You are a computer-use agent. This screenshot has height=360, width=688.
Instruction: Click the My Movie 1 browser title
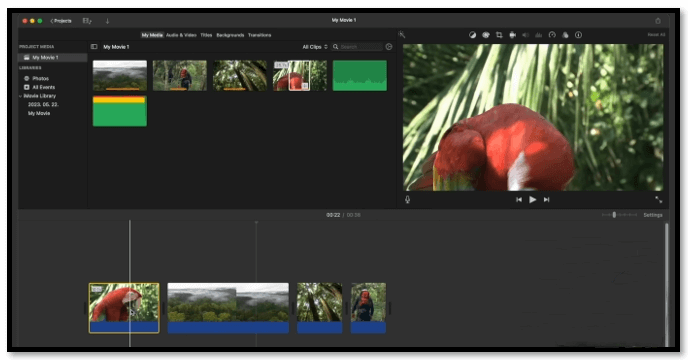tap(116, 47)
